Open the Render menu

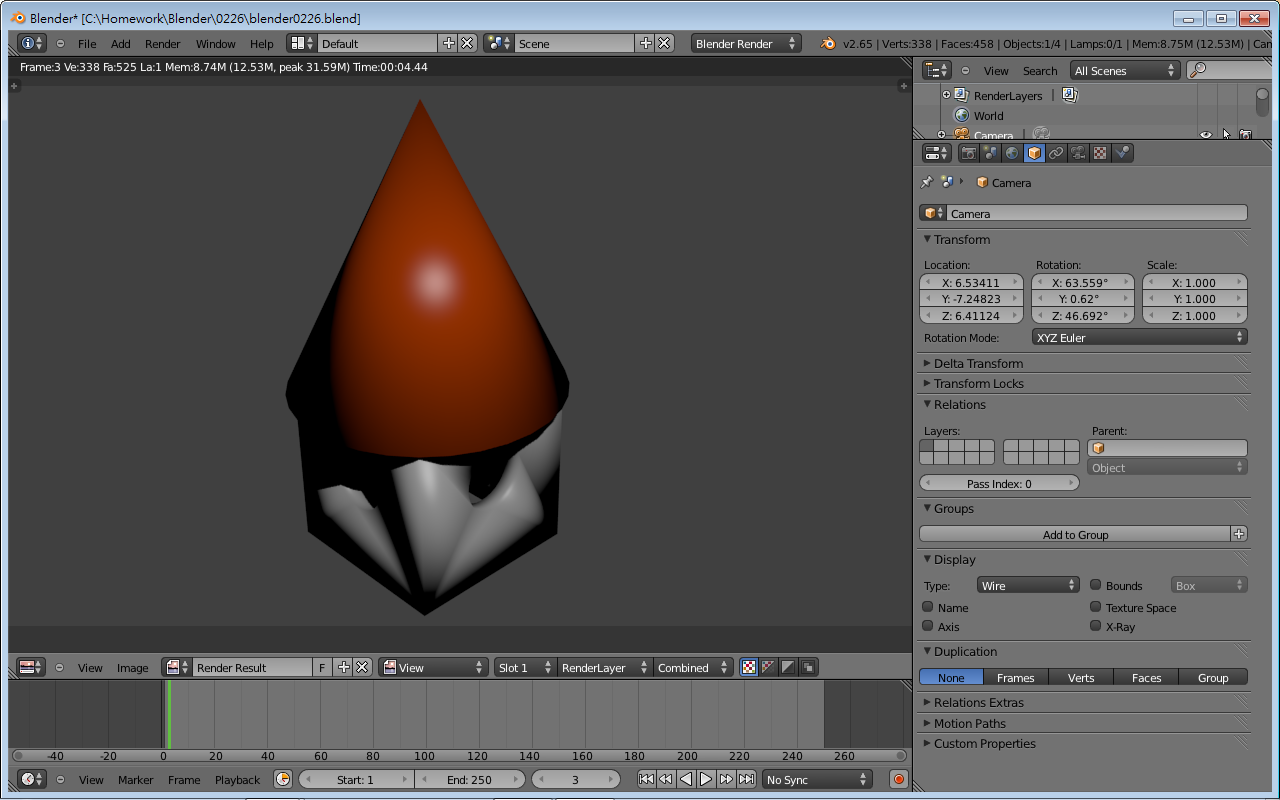[162, 43]
